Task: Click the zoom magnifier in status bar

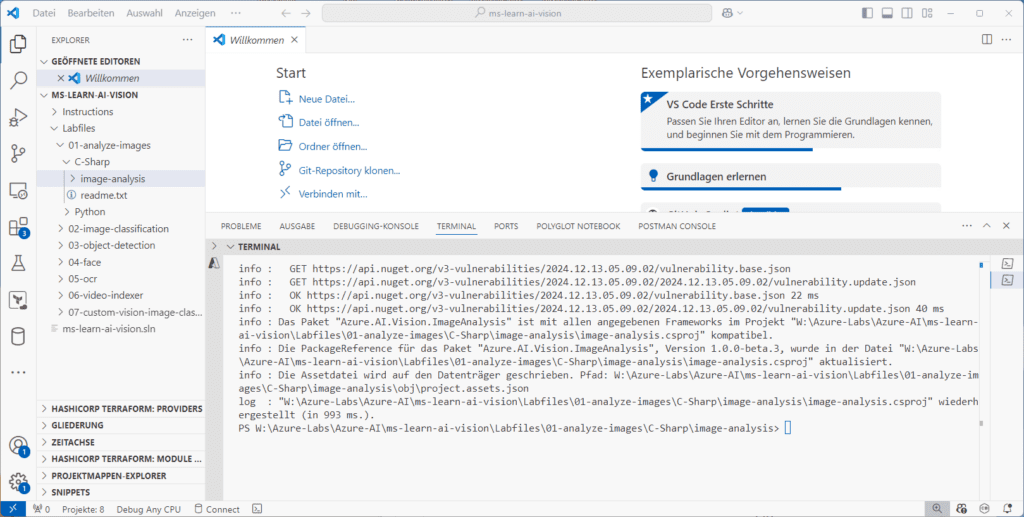Action: [937, 509]
